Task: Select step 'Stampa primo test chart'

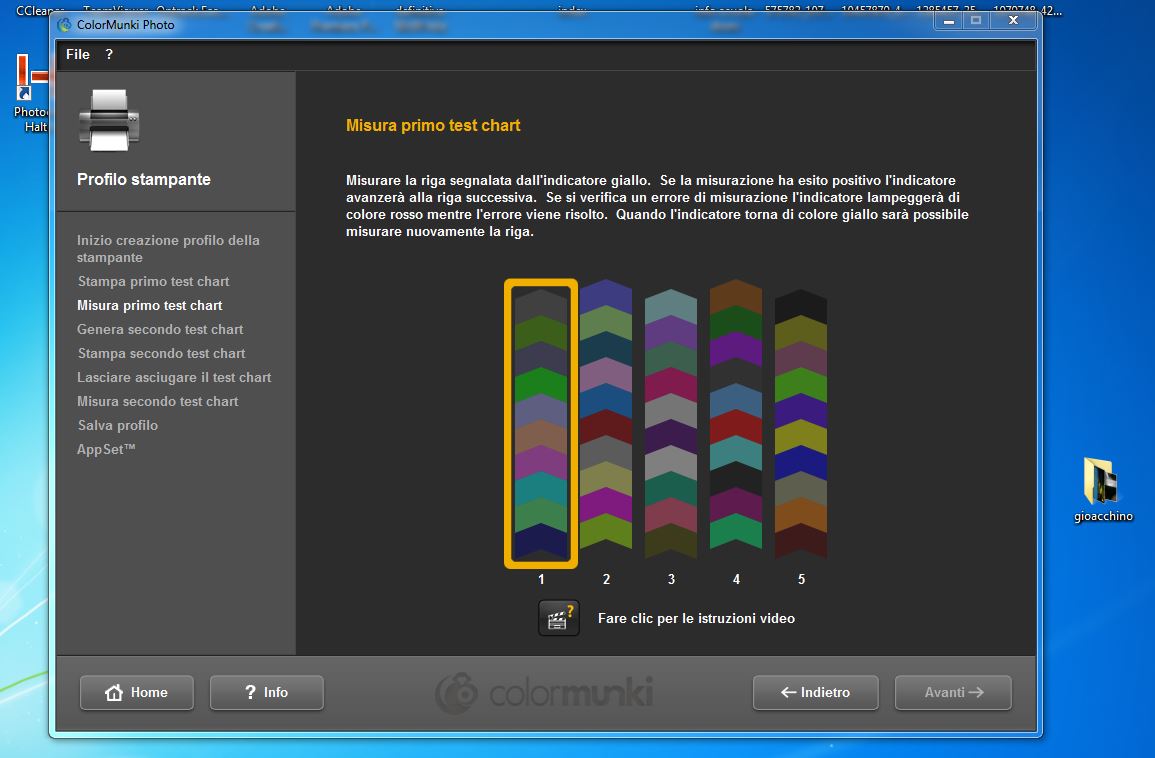Action: coord(153,281)
